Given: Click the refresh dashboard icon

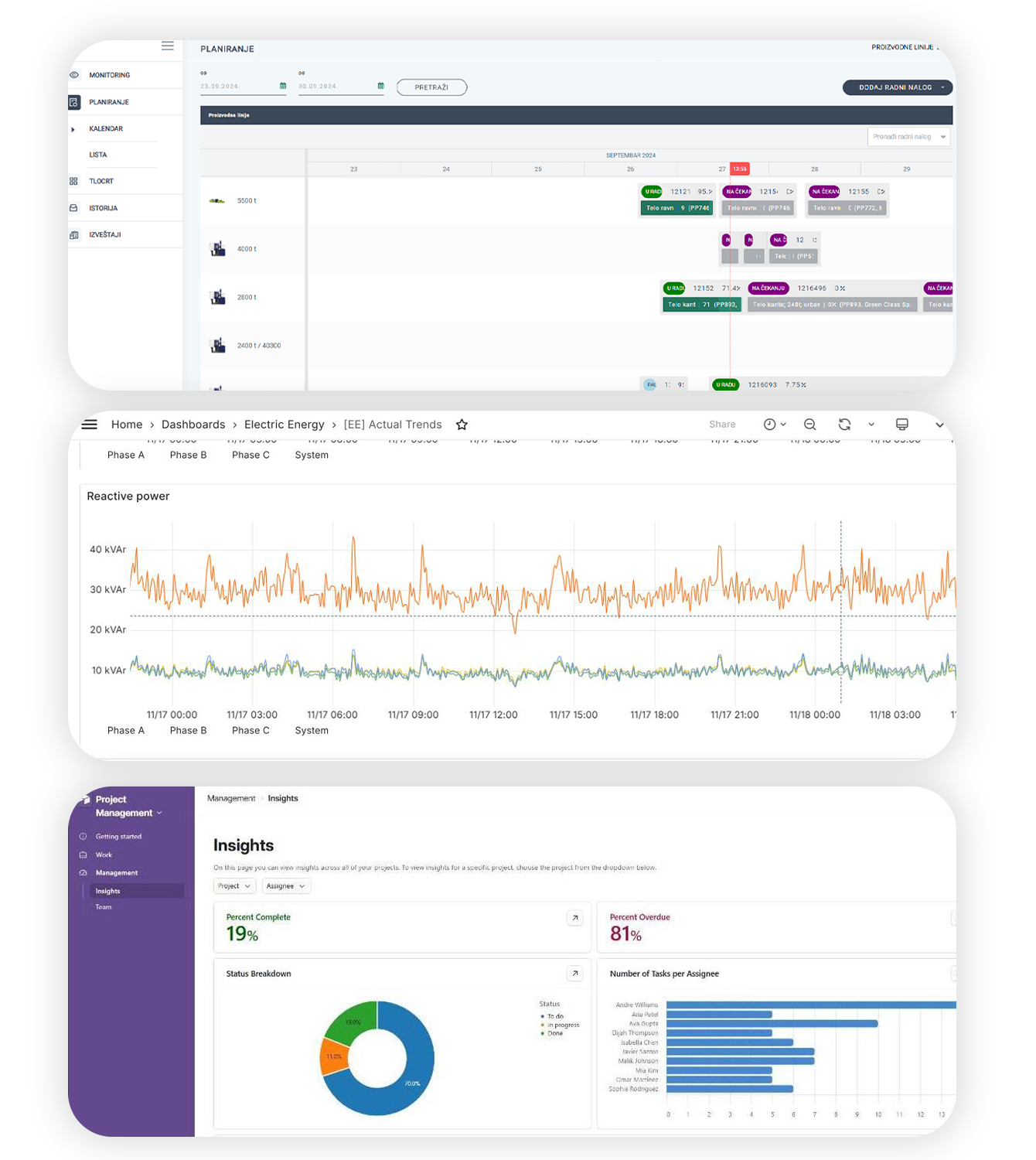Looking at the screenshot, I should [844, 425].
